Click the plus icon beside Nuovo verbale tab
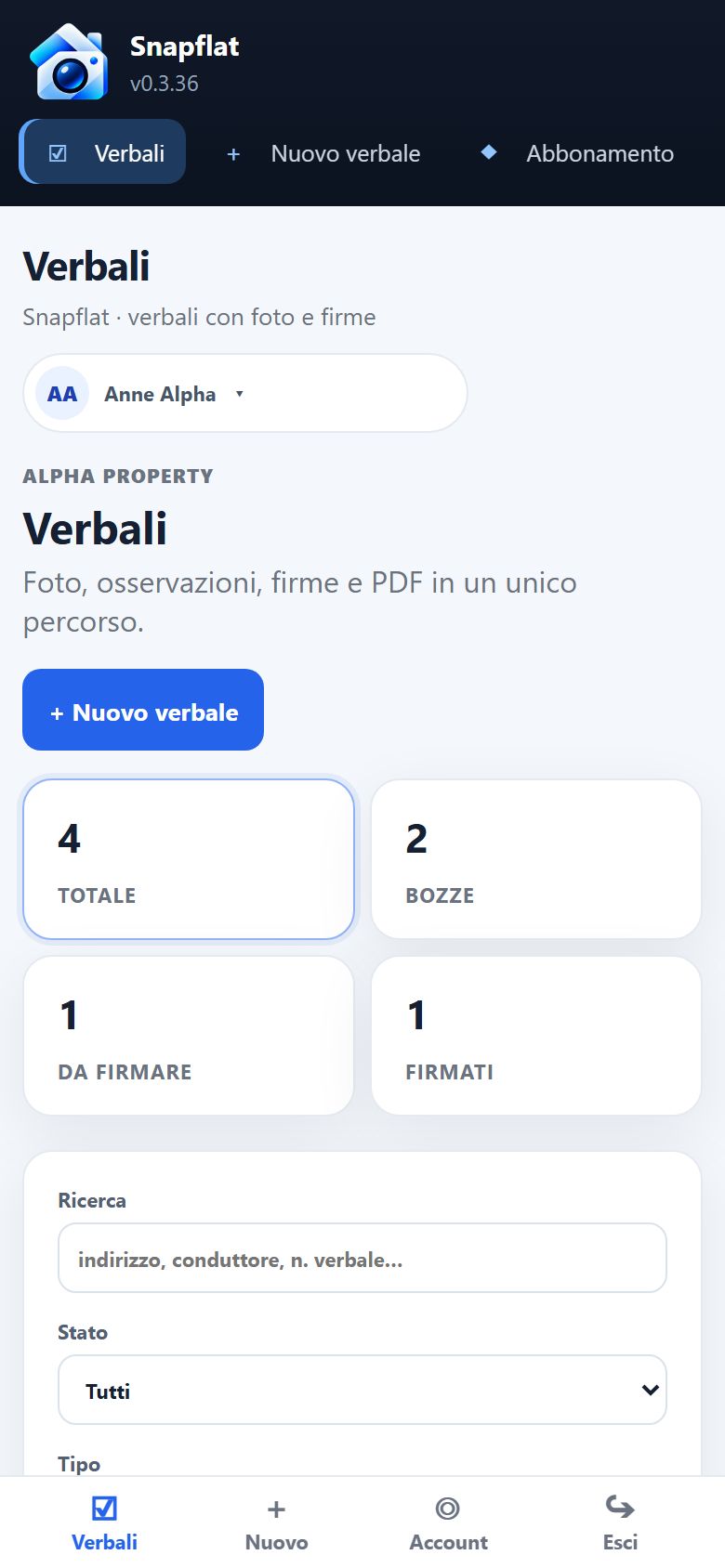The width and height of the screenshot is (725, 1568). (233, 154)
